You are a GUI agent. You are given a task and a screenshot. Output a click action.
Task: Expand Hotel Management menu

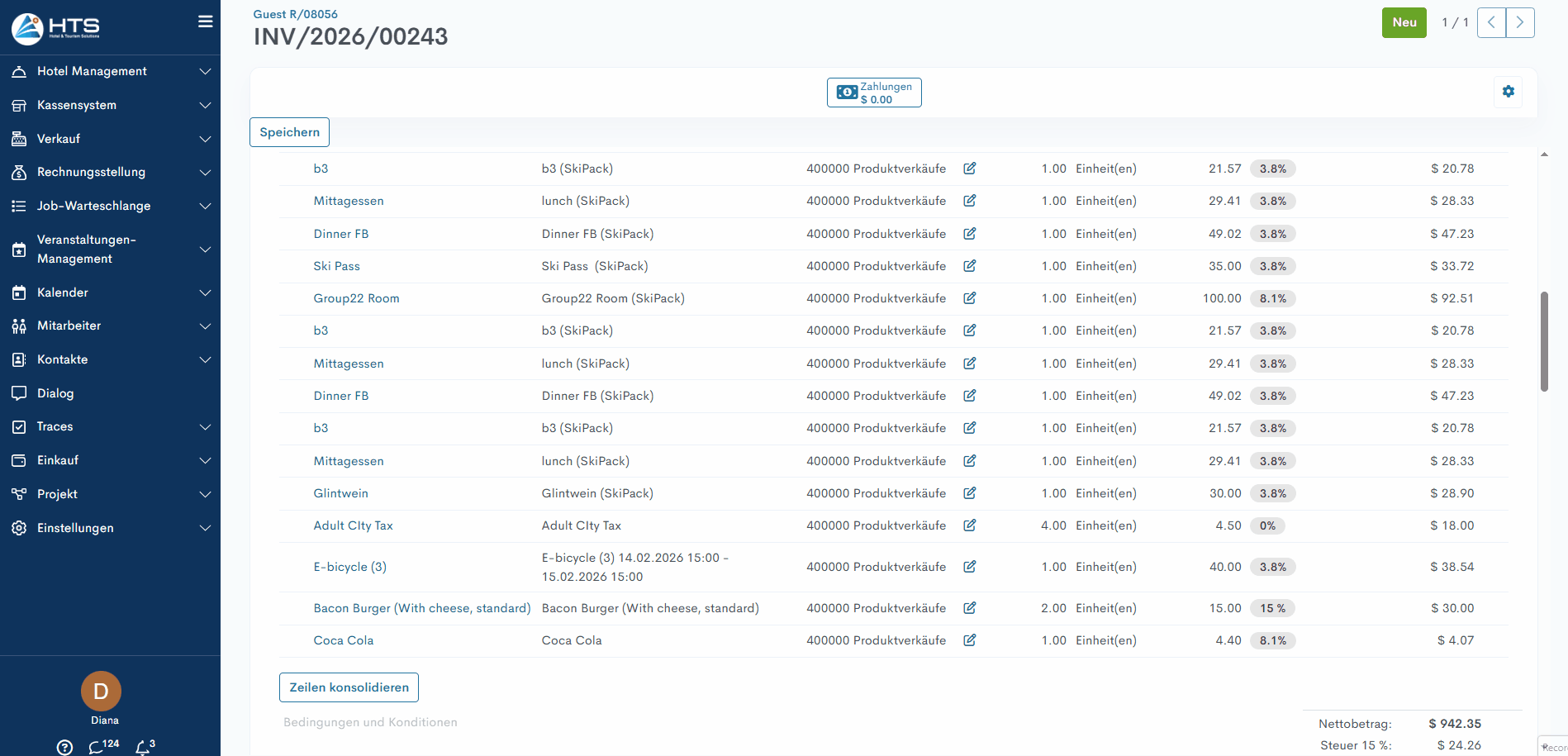[x=111, y=72]
